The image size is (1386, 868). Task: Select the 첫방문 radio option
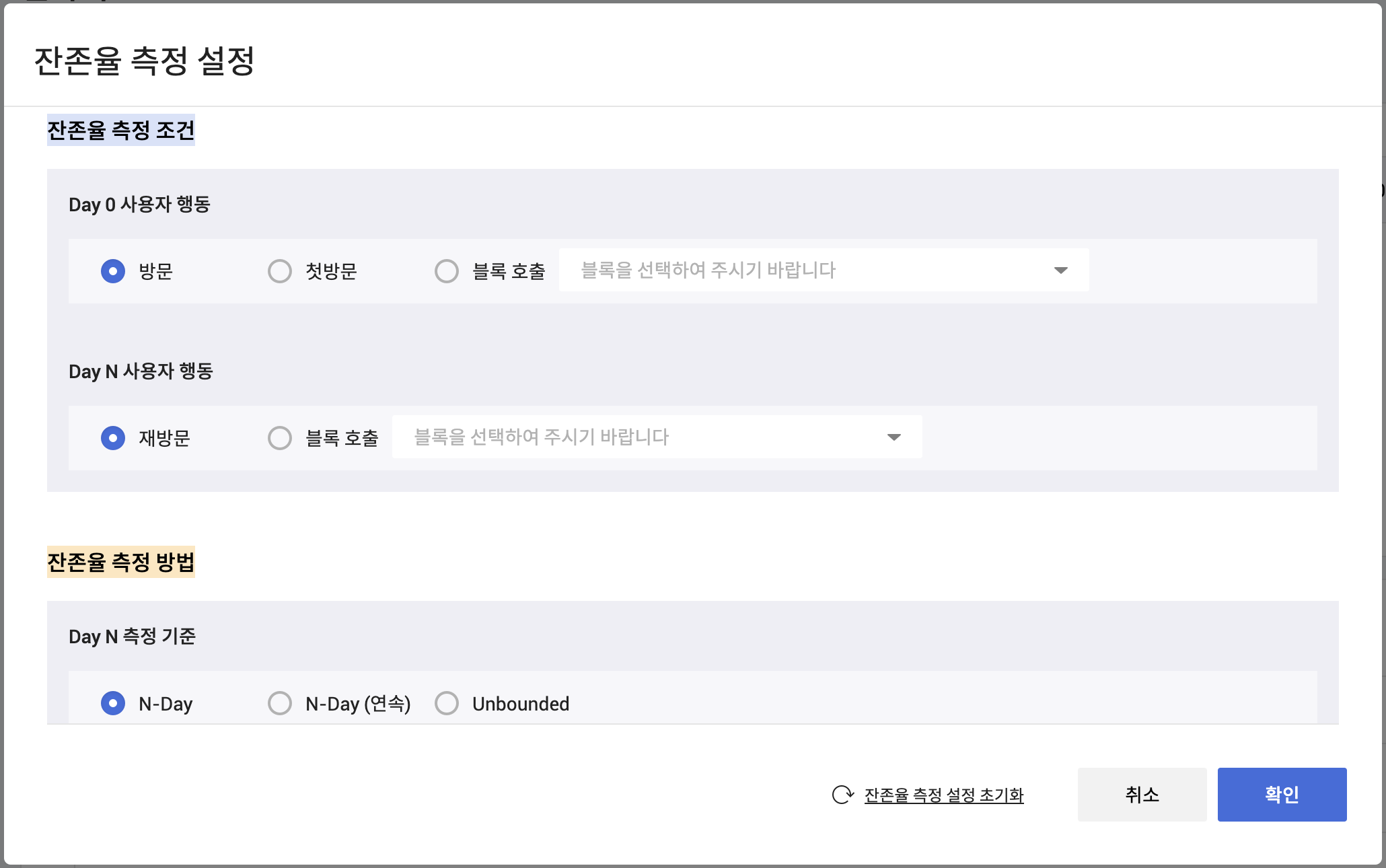point(280,271)
